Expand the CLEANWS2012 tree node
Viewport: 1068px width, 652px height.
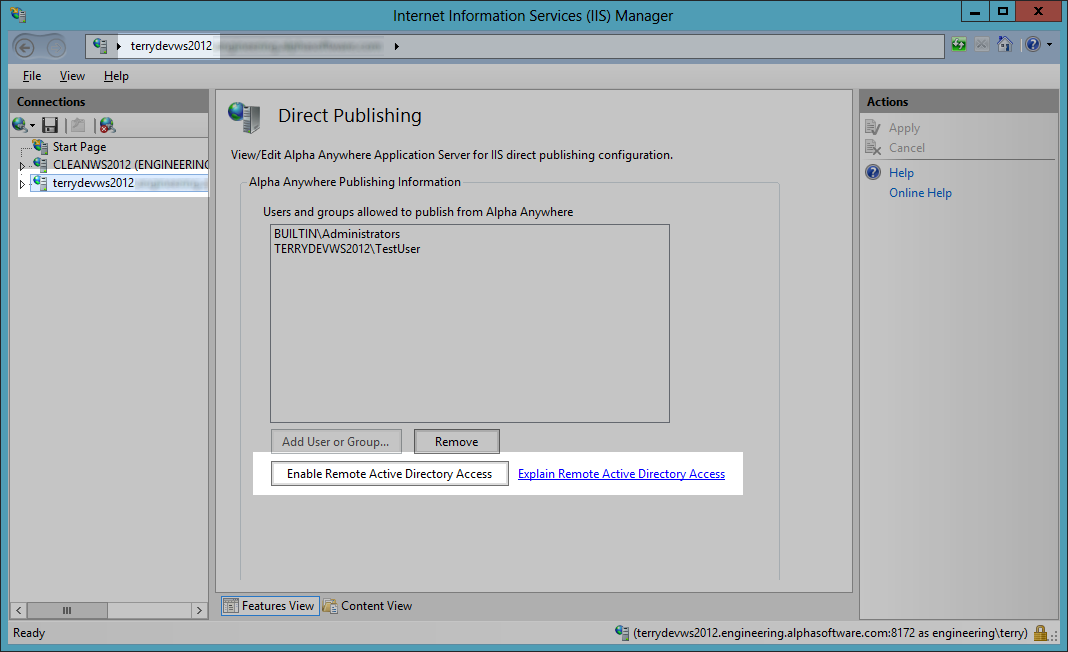[22, 166]
